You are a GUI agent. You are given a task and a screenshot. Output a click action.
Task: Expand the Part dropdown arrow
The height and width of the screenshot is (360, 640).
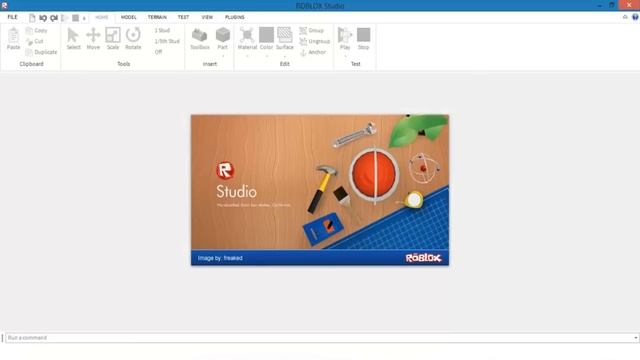[223, 56]
